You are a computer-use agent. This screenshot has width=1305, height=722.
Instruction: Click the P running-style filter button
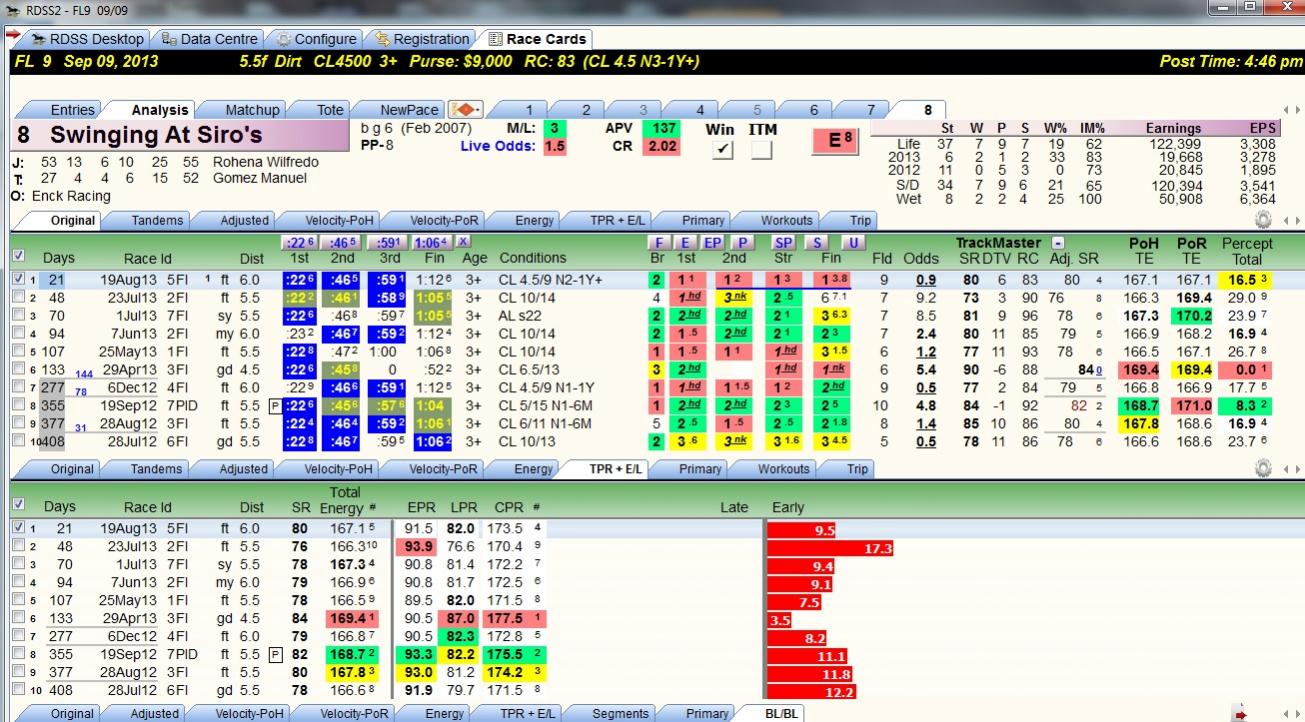[741, 242]
